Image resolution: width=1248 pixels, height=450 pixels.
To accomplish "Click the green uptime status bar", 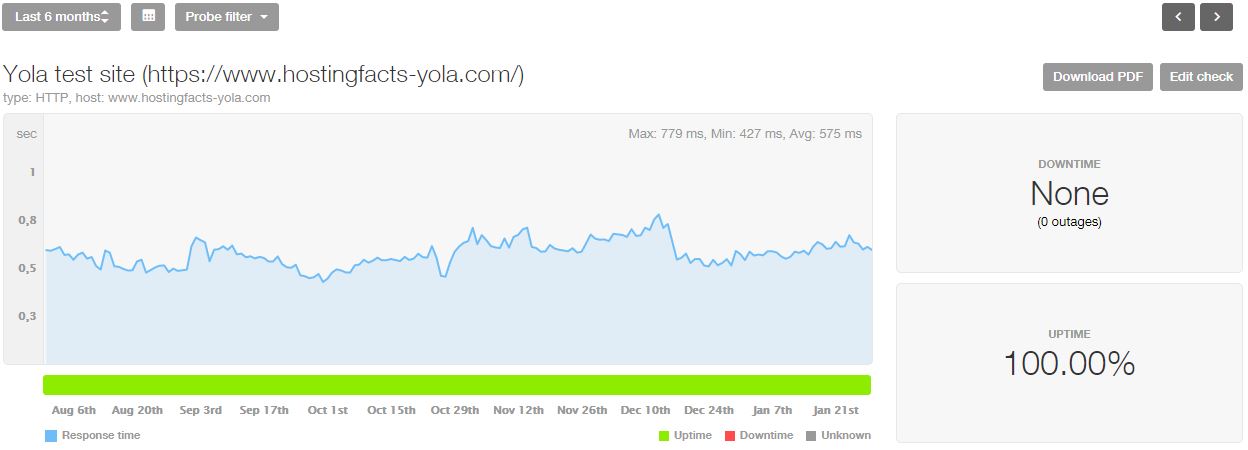I will (x=457, y=385).
